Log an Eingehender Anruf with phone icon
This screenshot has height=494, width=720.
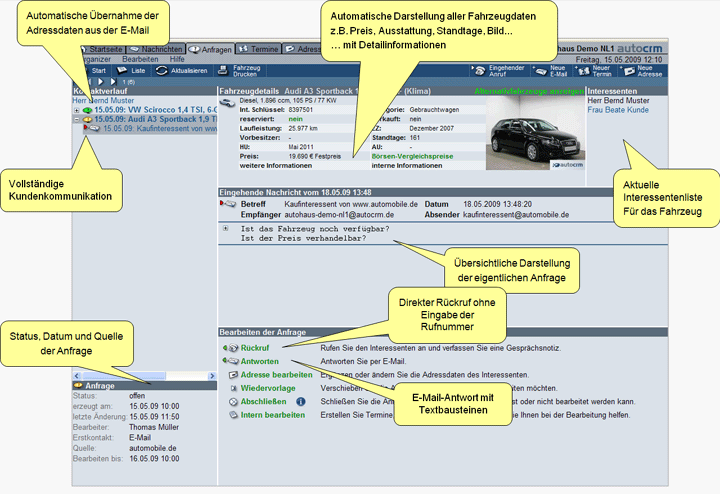coord(479,71)
